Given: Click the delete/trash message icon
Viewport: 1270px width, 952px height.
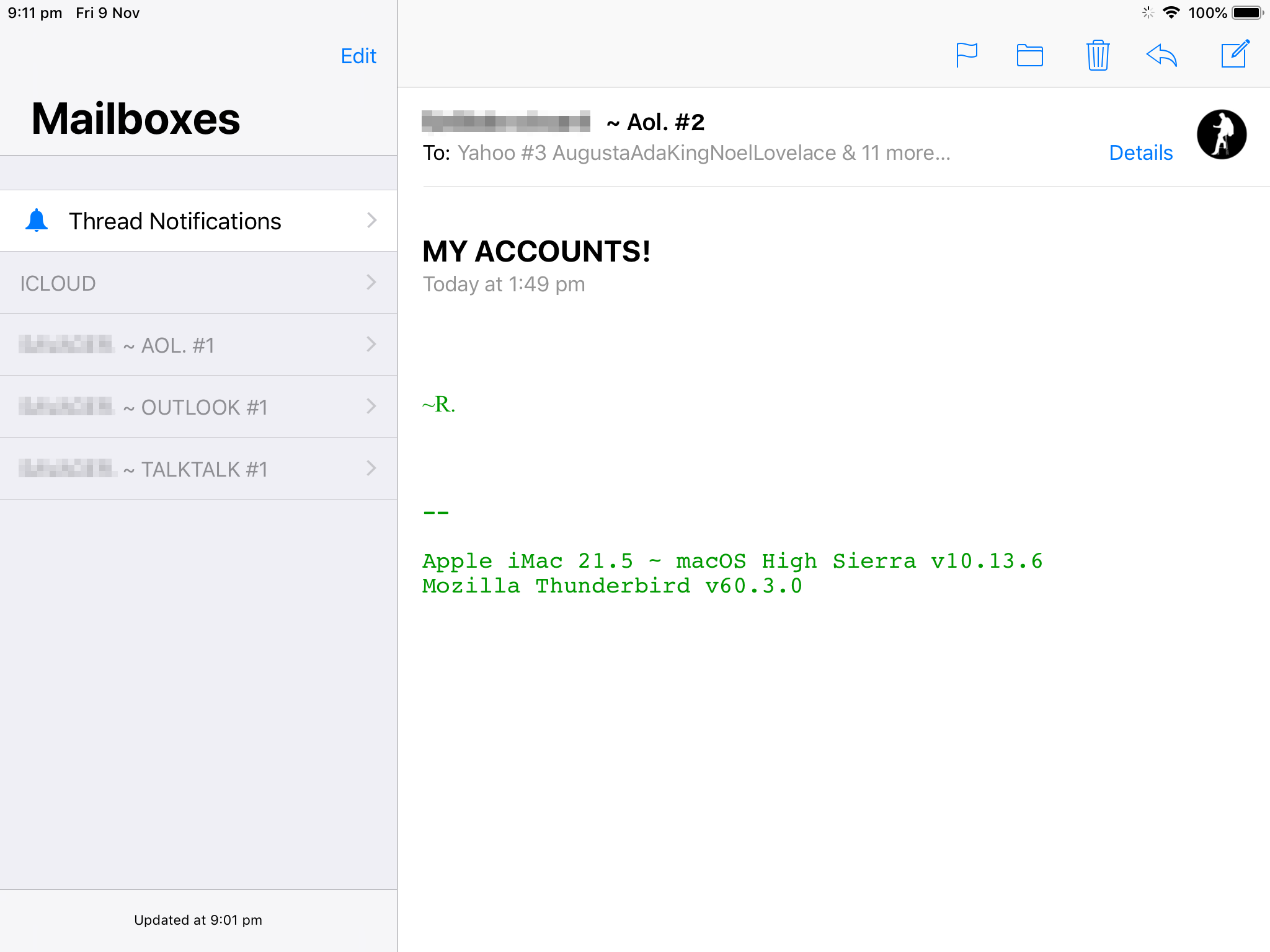Looking at the screenshot, I should [x=1096, y=55].
